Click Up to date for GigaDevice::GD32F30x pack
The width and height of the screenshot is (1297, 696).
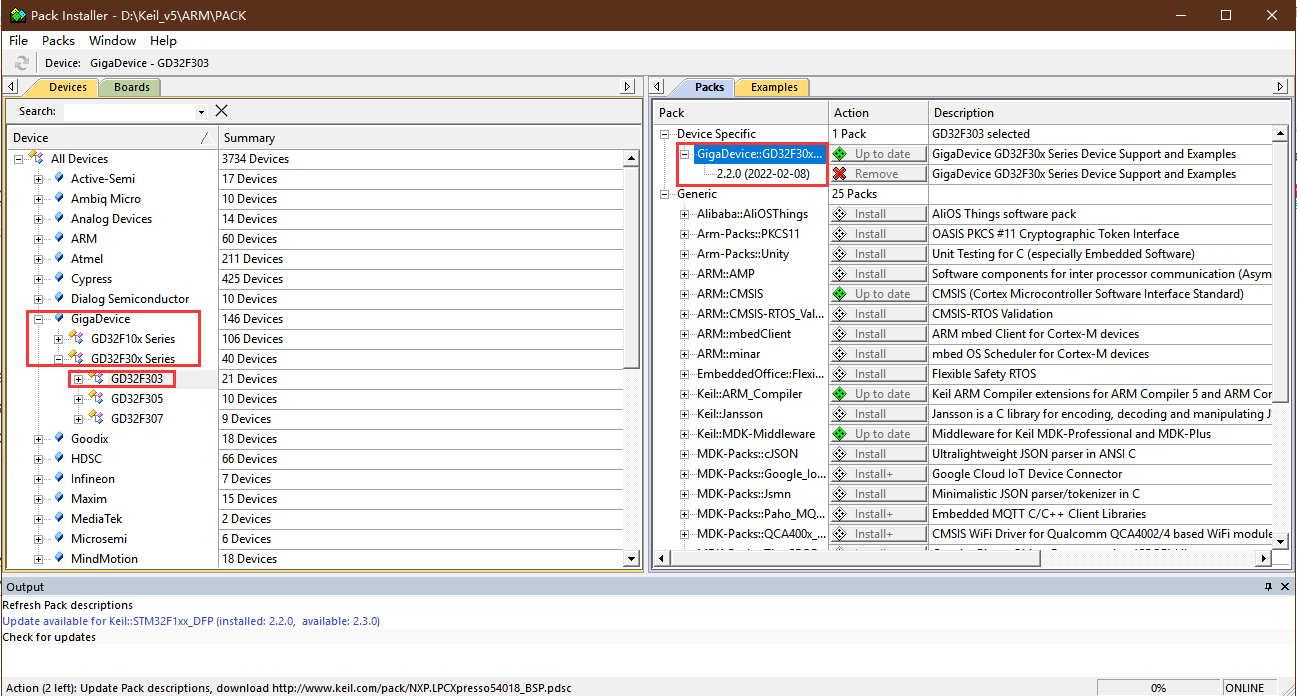[x=878, y=154]
